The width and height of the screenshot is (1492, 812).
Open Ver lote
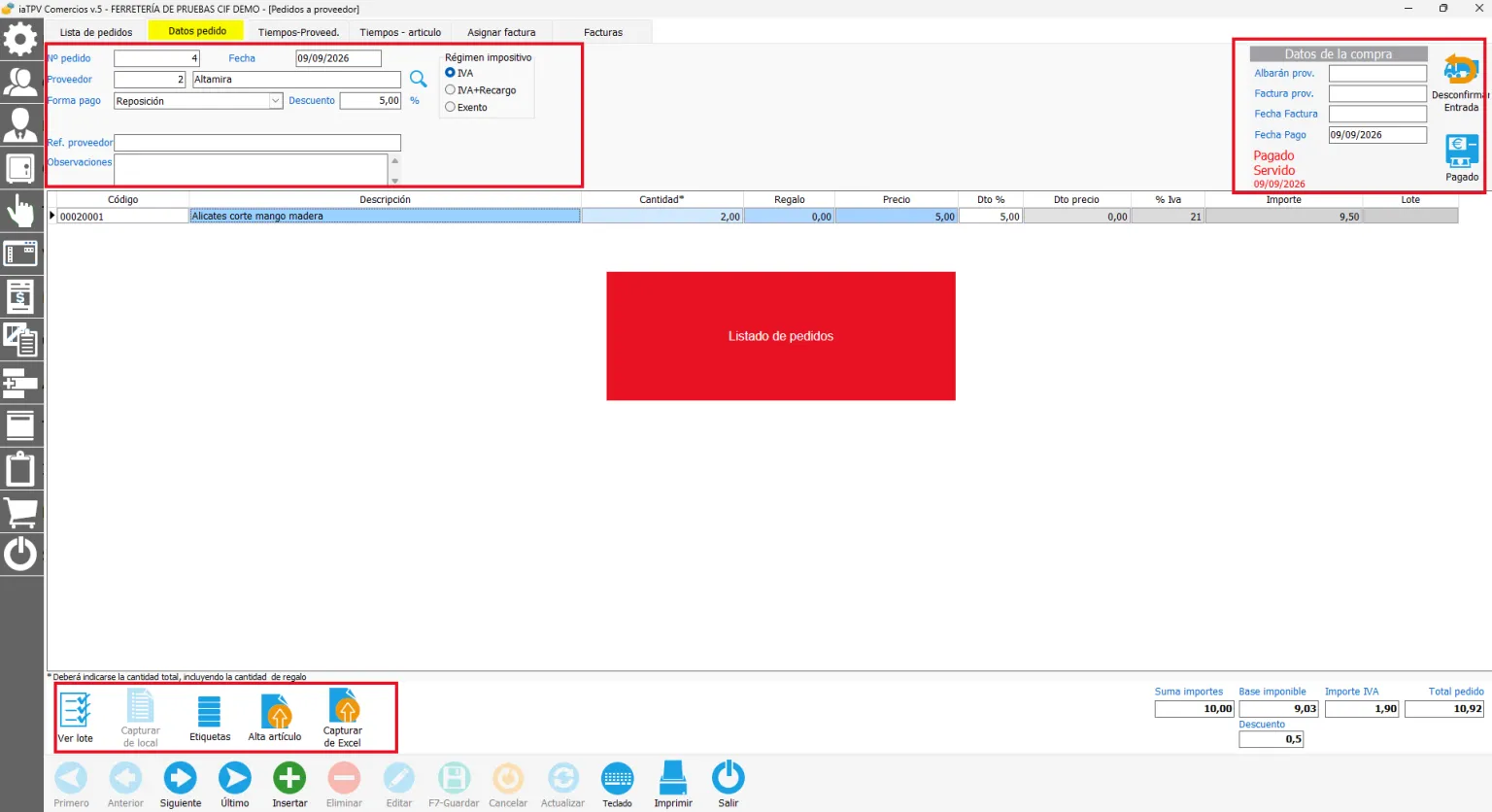tap(76, 718)
